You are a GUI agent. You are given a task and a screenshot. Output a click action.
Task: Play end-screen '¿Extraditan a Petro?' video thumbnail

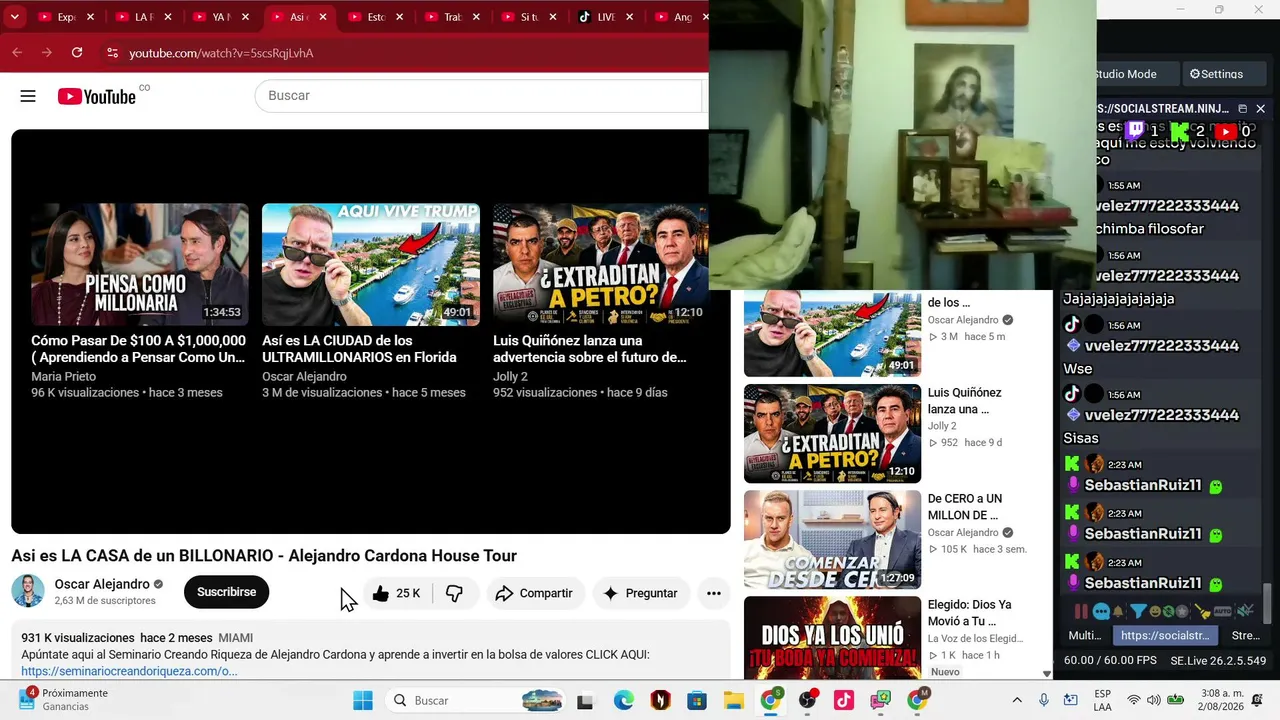click(600, 265)
